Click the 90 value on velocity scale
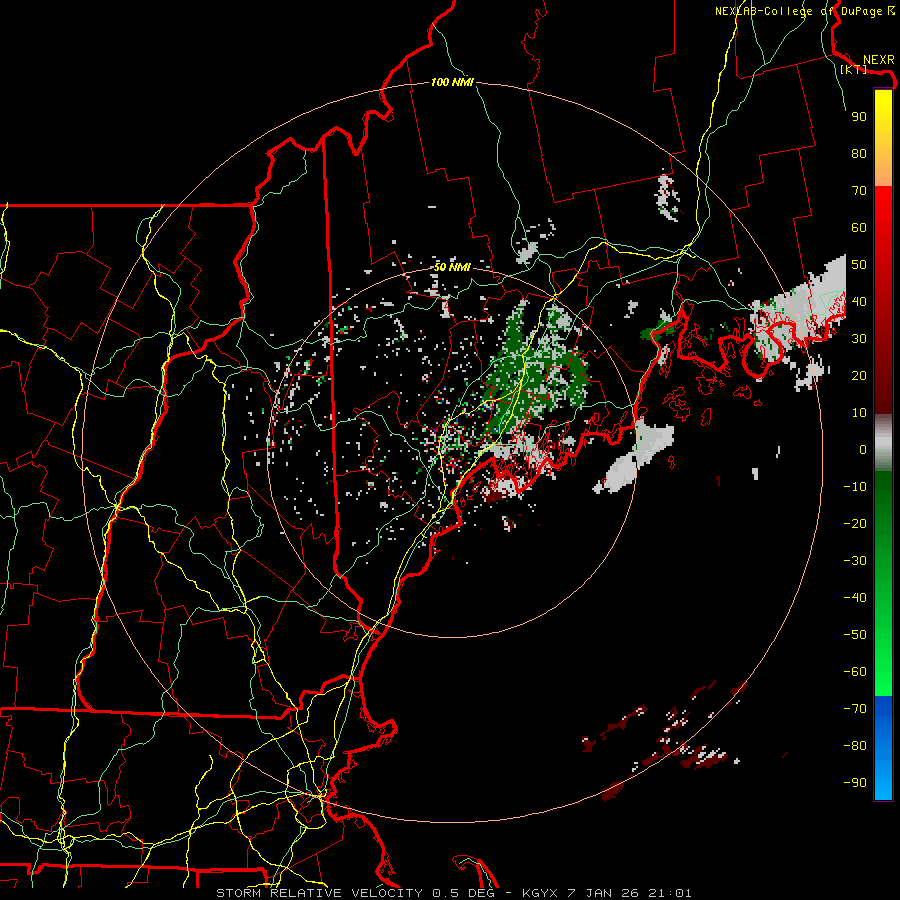 pos(859,117)
